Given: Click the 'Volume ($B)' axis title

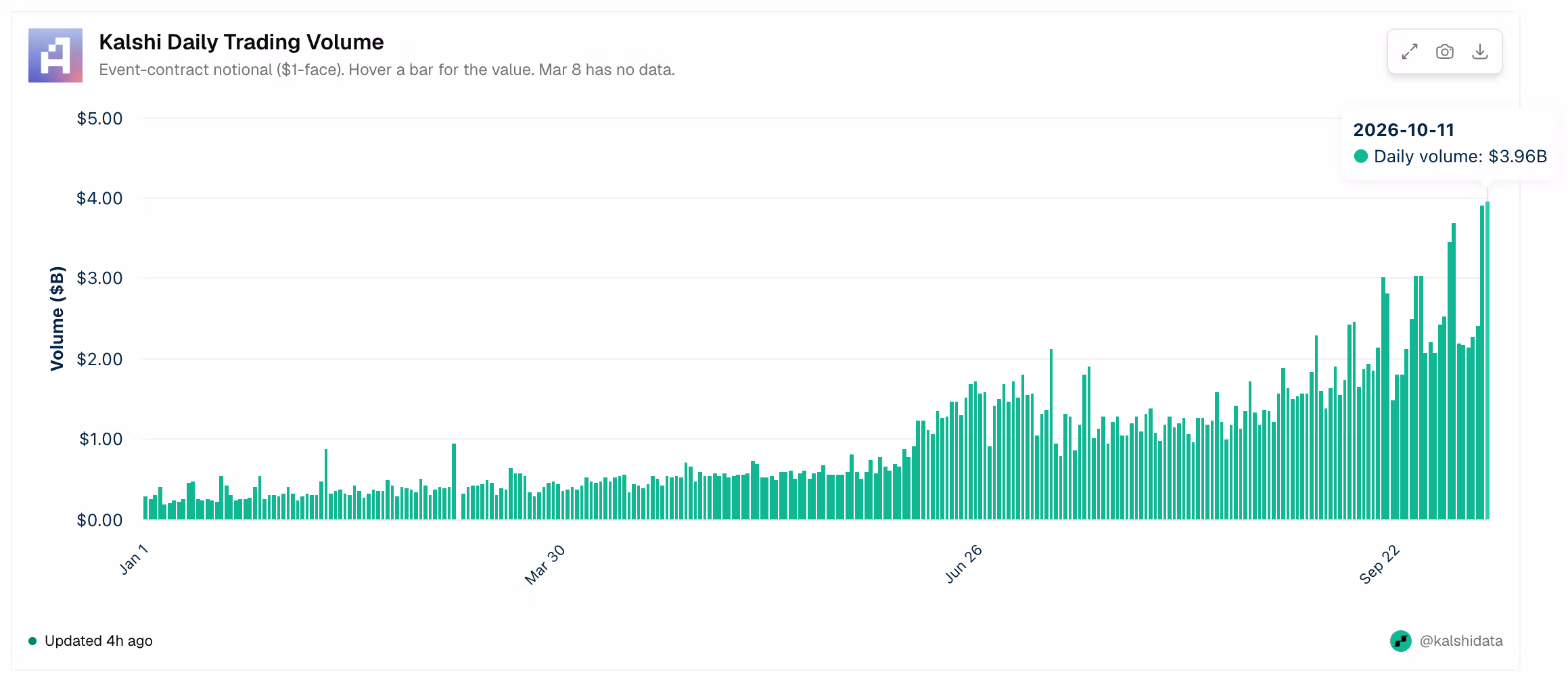Looking at the screenshot, I should click(x=57, y=319).
